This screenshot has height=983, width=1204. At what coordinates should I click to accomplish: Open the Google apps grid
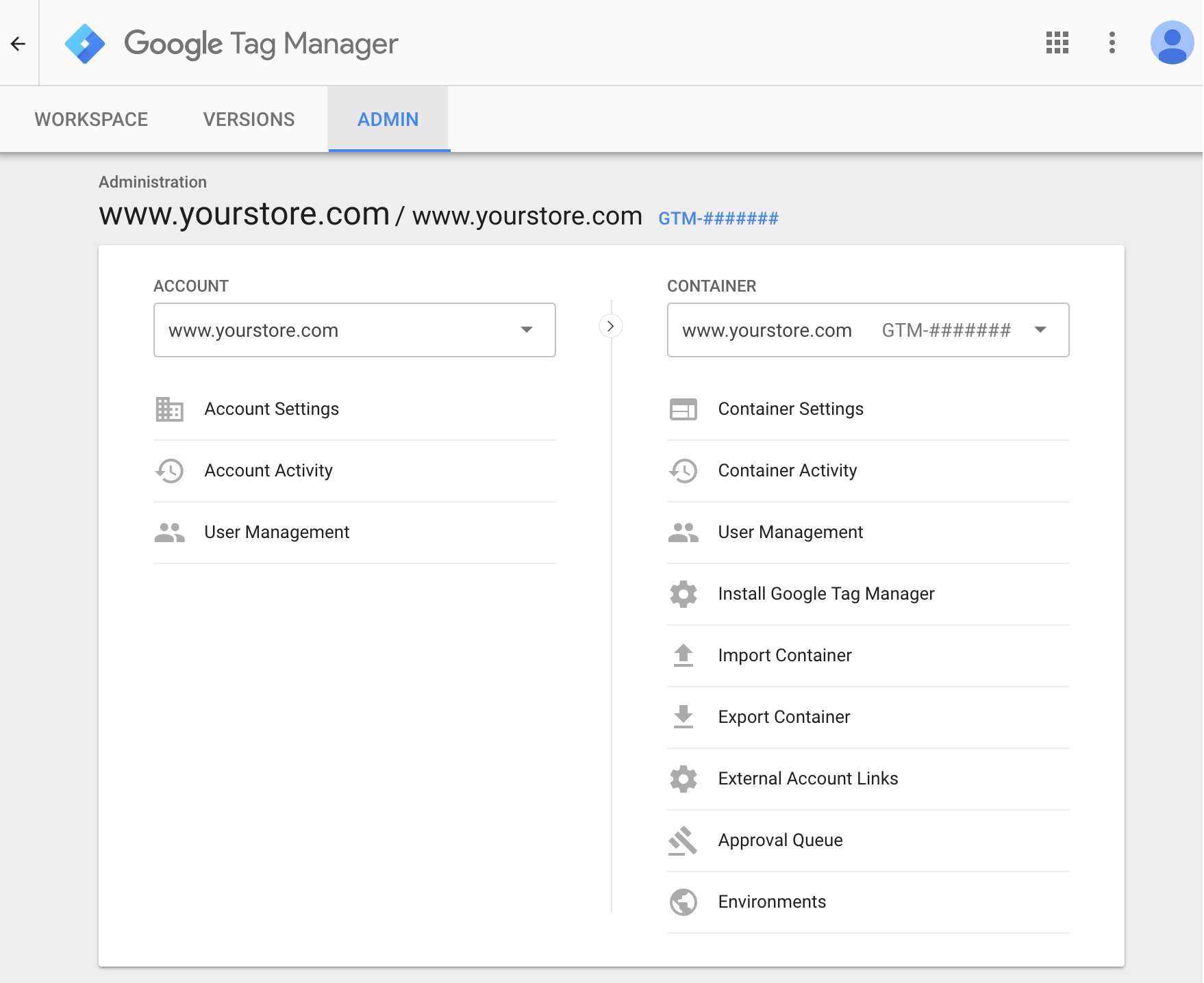[x=1057, y=42]
